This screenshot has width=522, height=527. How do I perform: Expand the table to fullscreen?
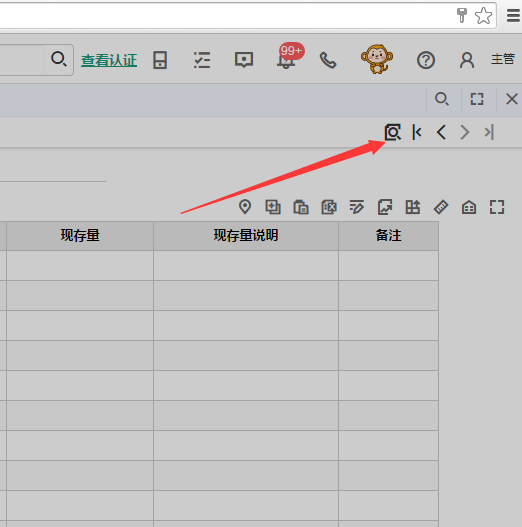point(497,207)
